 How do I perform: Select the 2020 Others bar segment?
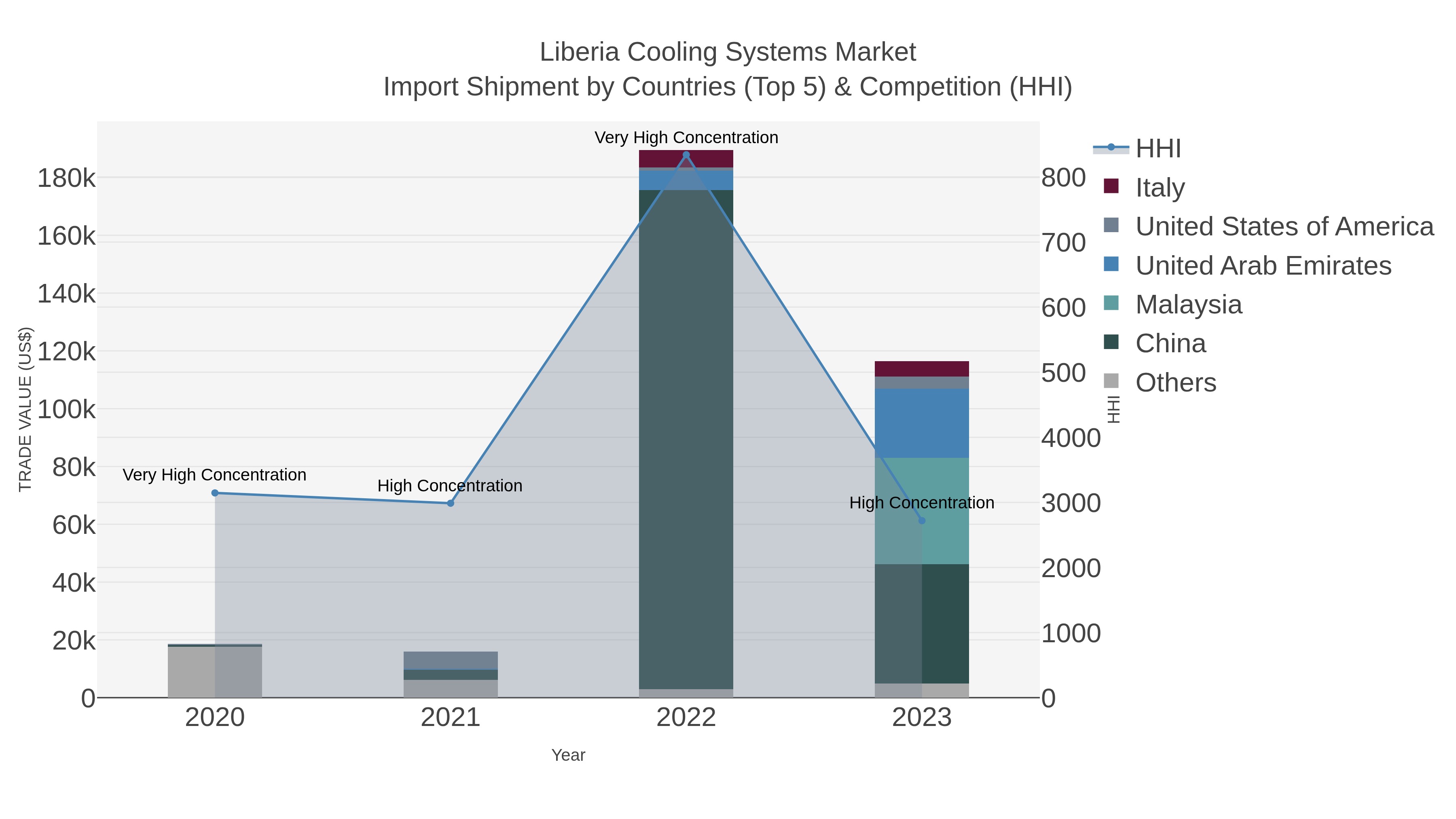(x=215, y=672)
